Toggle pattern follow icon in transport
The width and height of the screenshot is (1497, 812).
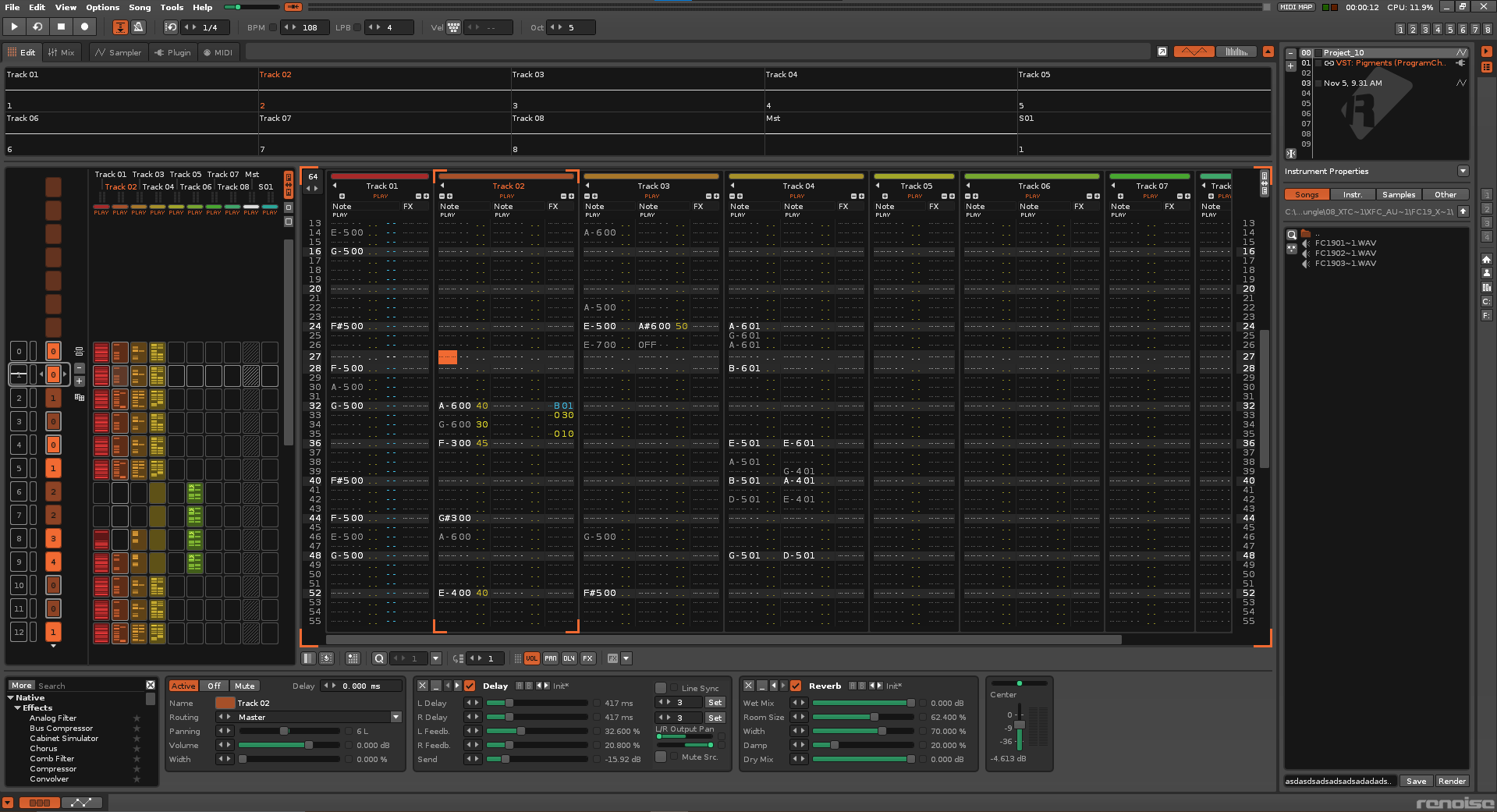click(120, 27)
